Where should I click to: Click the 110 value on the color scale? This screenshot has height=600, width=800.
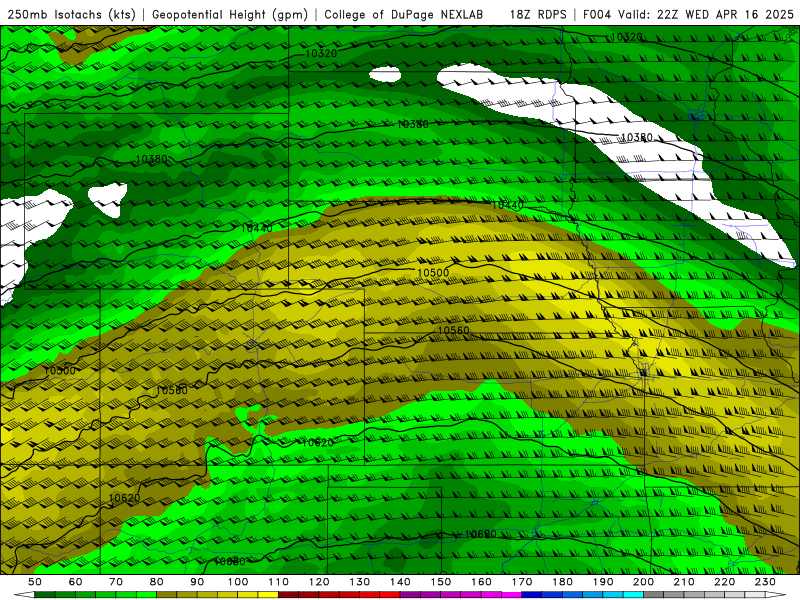(x=279, y=582)
